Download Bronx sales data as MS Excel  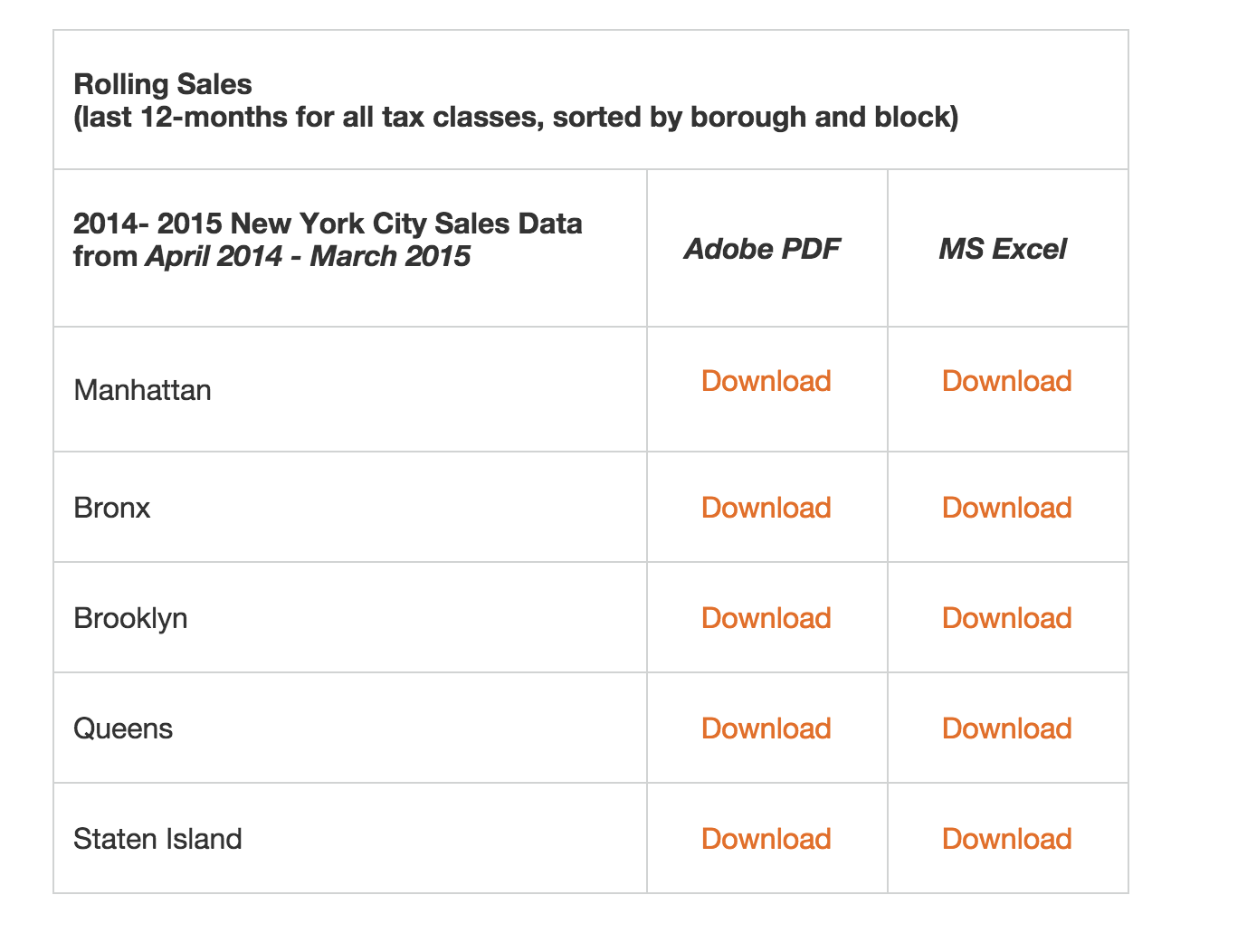click(1006, 508)
